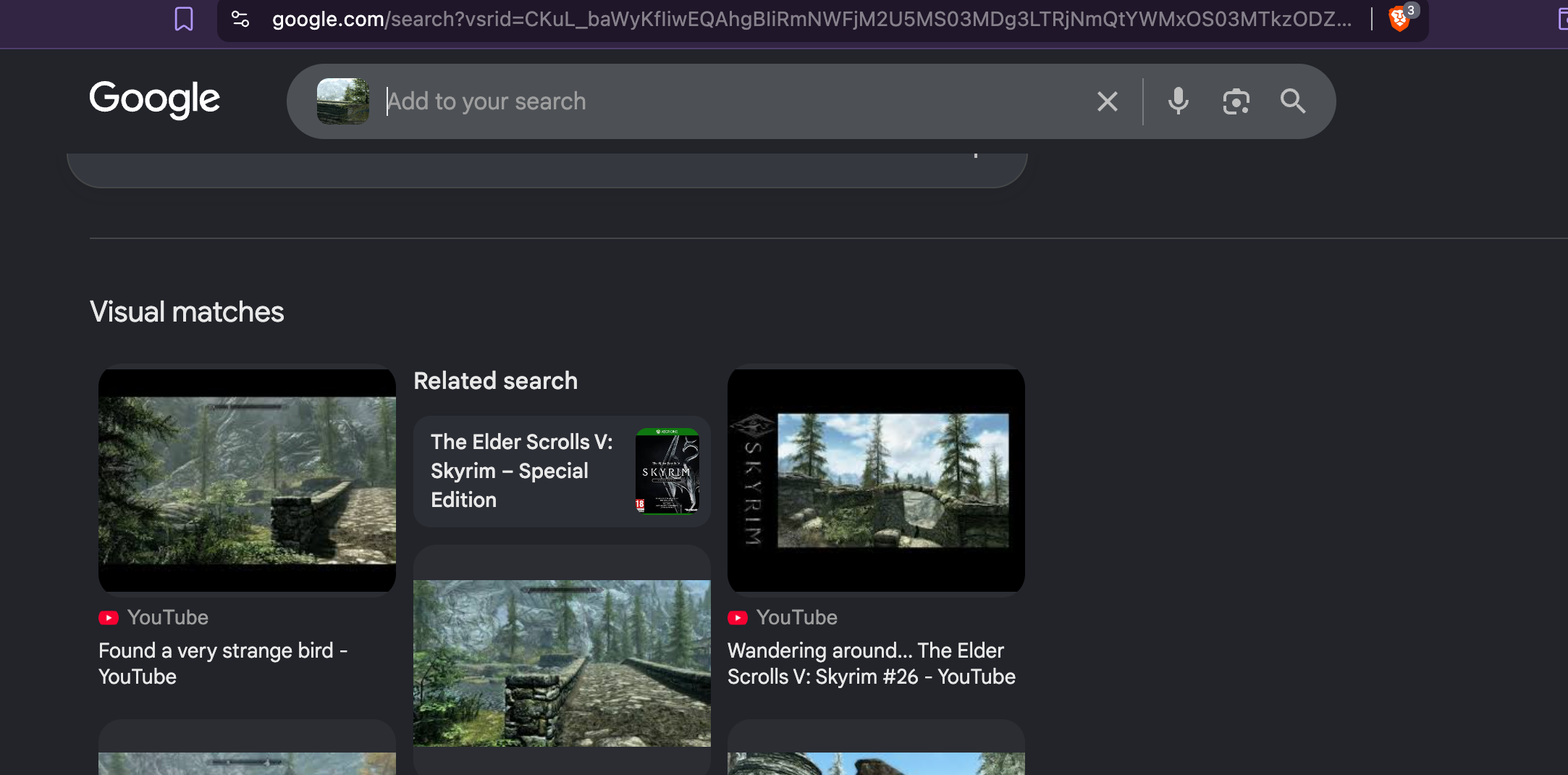
Task: Open Google Lens camera search icon
Action: coord(1236,101)
